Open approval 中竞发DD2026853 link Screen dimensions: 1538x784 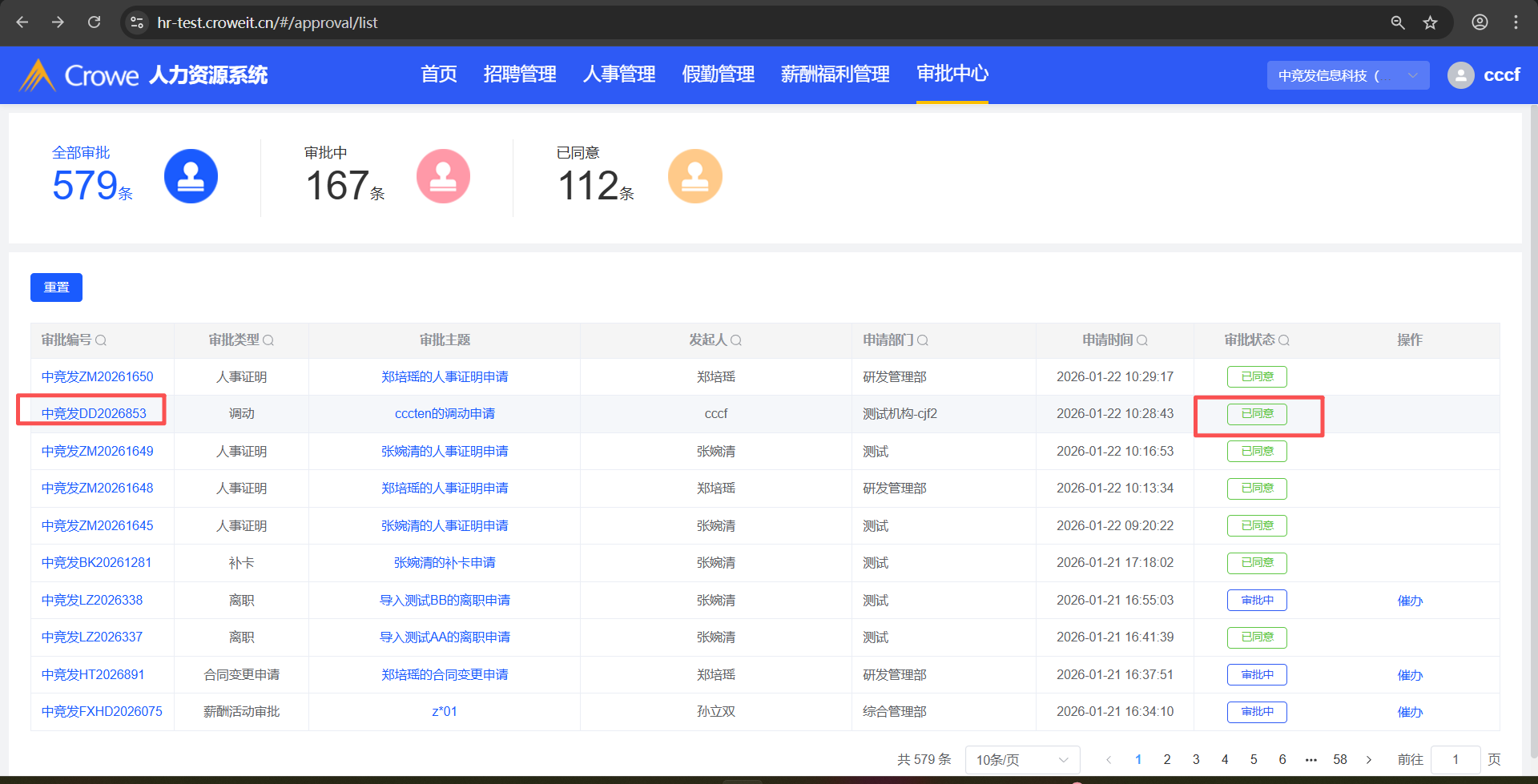pos(94,413)
